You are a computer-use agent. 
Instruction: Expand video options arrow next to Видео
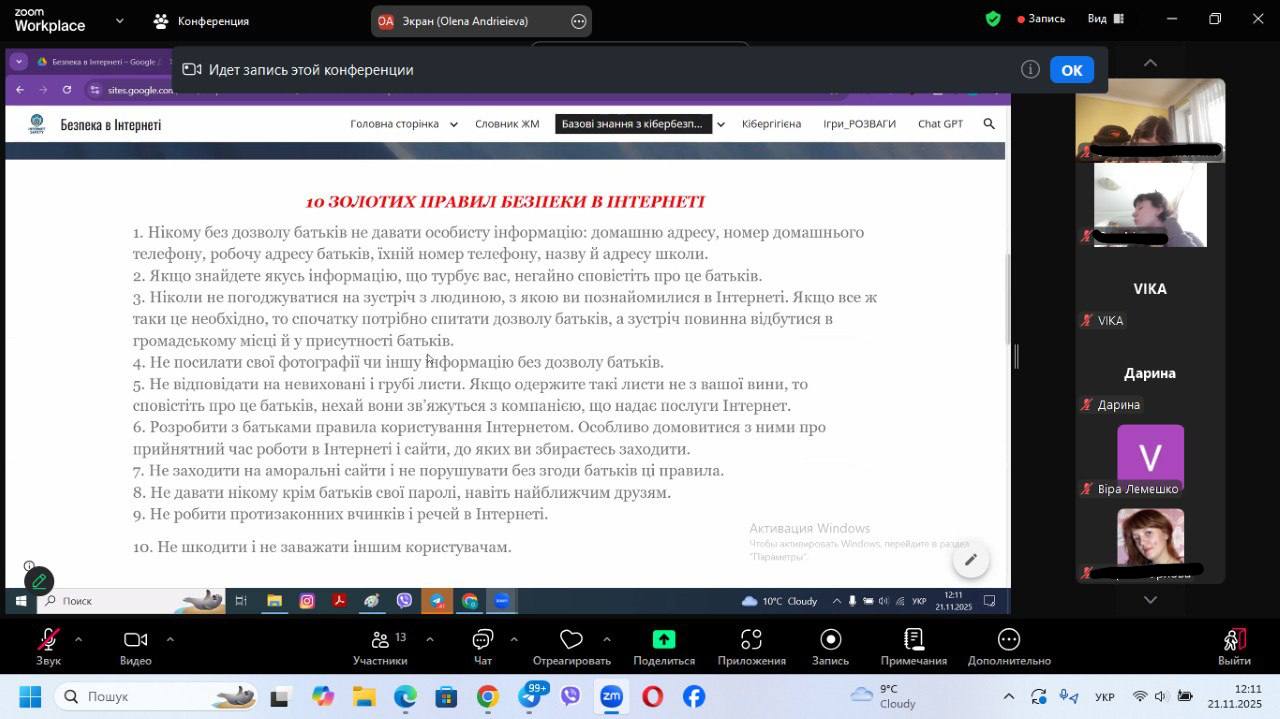170,639
